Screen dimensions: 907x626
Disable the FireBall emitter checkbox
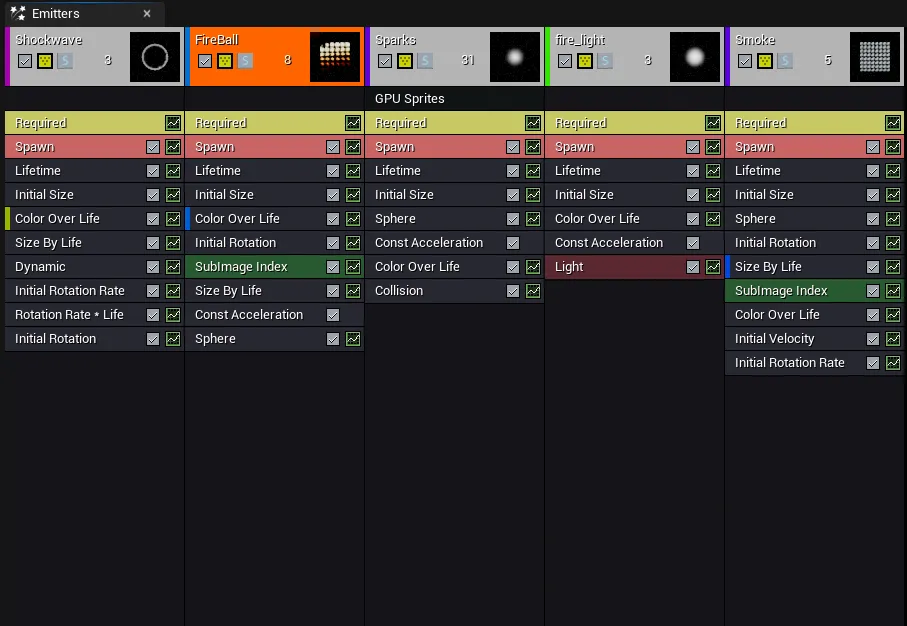coord(205,60)
